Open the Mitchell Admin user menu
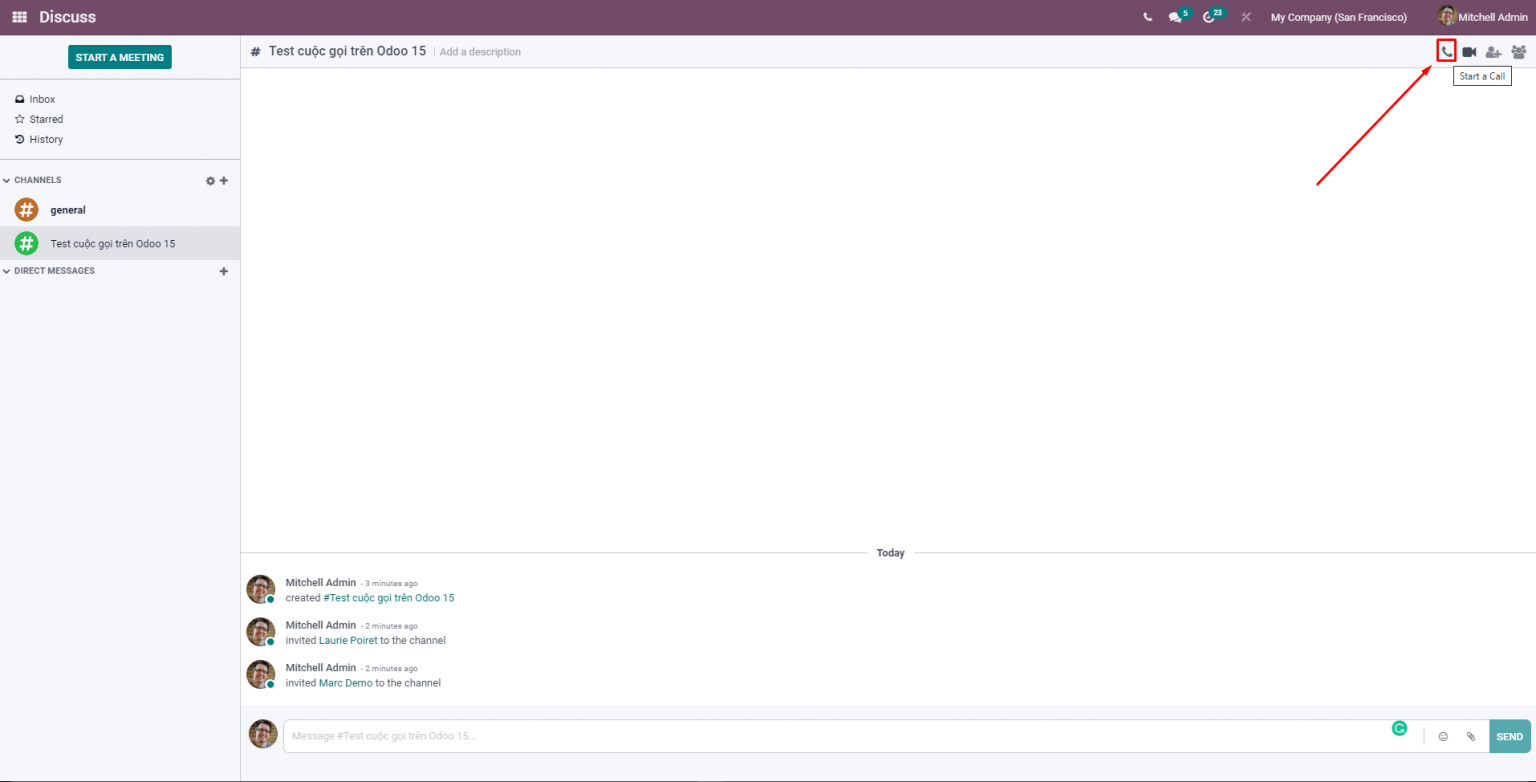 click(1482, 17)
